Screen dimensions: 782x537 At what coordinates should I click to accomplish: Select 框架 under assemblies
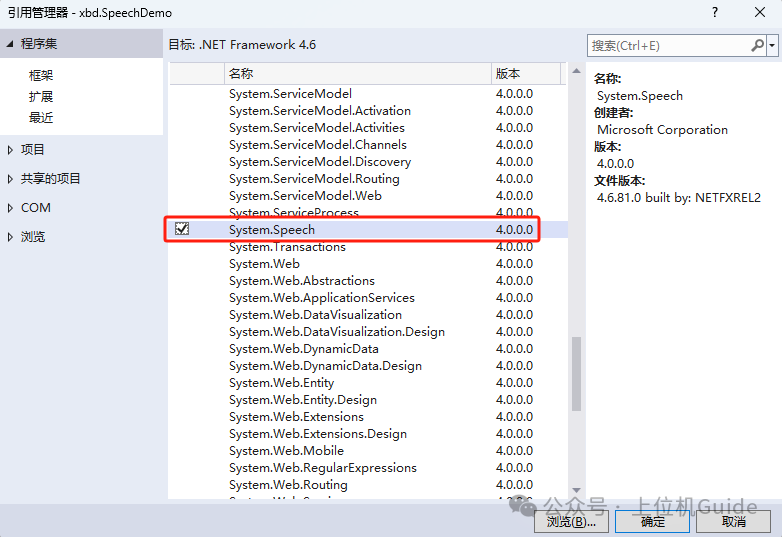tap(41, 76)
